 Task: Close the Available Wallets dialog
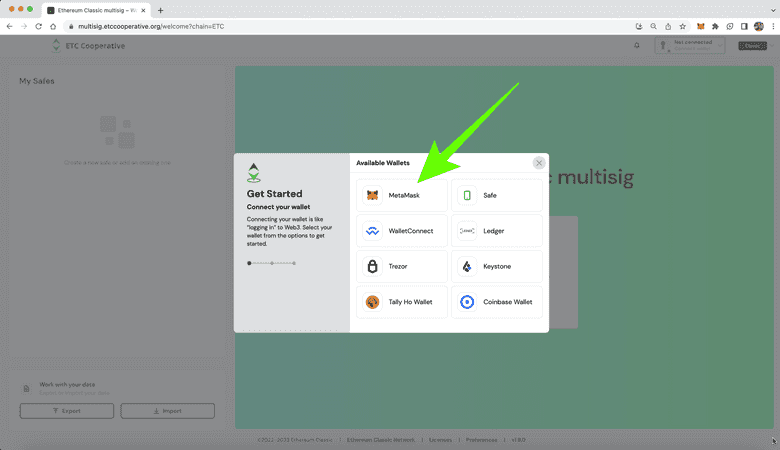[539, 162]
